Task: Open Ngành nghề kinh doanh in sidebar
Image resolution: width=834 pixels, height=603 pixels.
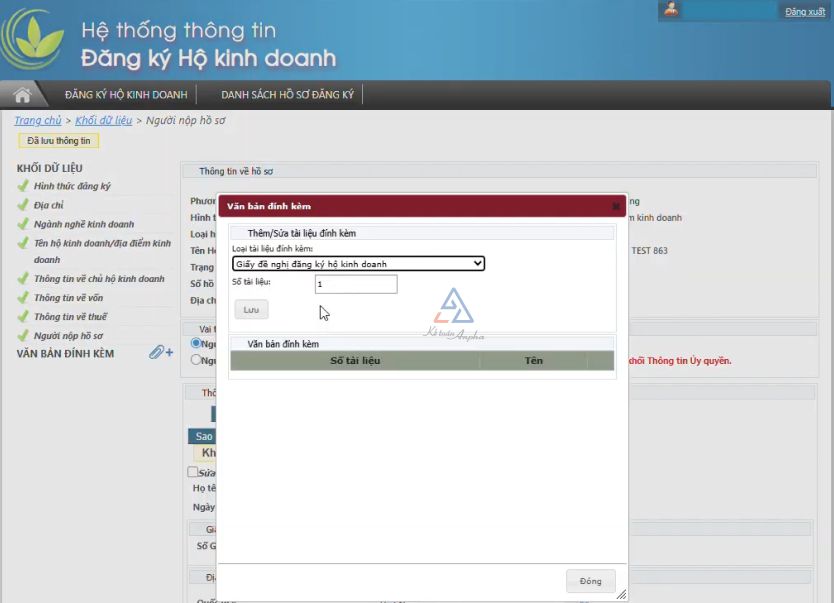Action: [84, 224]
